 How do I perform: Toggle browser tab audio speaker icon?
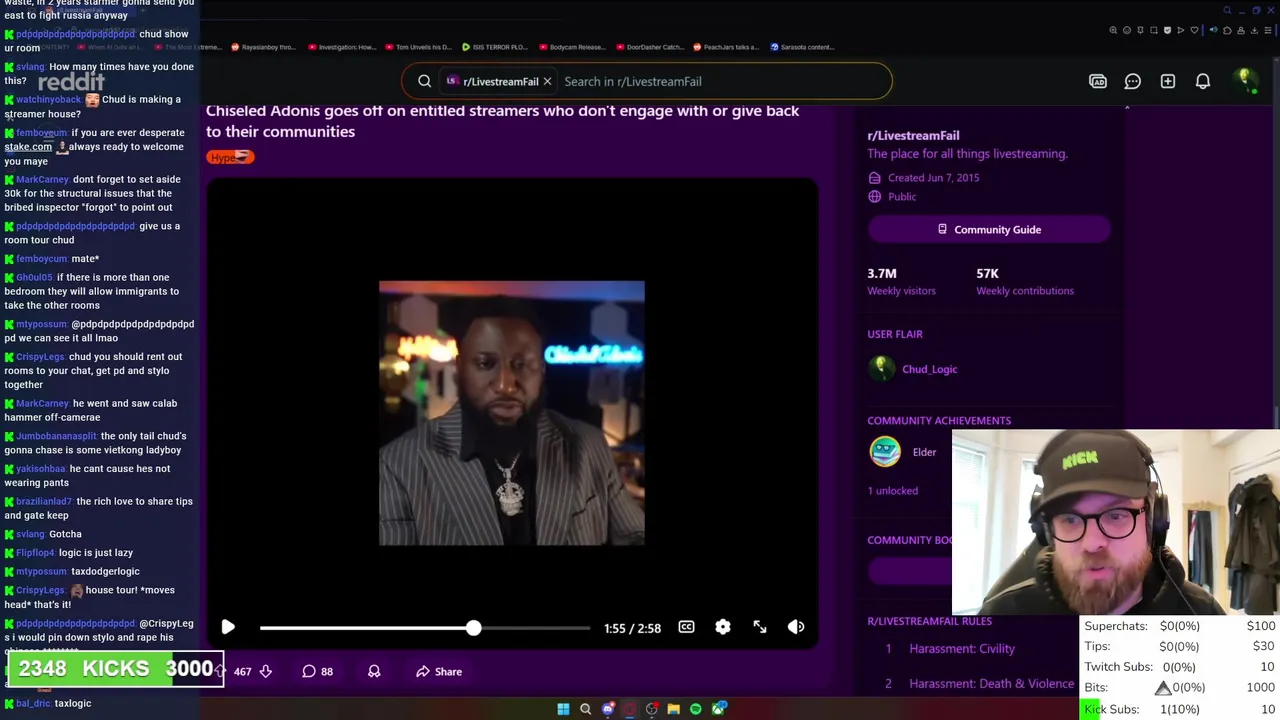click(1214, 30)
